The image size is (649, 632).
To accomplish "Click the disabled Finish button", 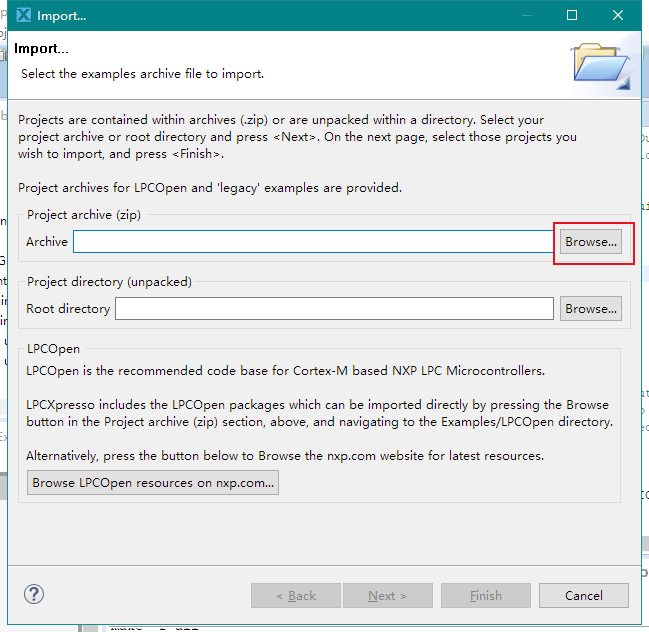I will coord(486,596).
